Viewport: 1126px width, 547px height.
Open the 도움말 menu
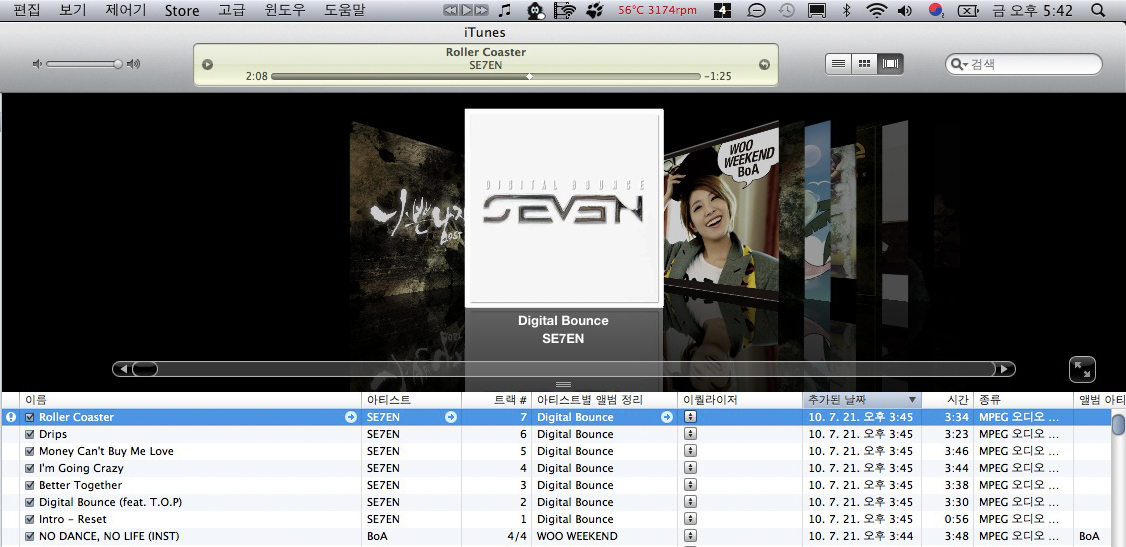point(345,10)
